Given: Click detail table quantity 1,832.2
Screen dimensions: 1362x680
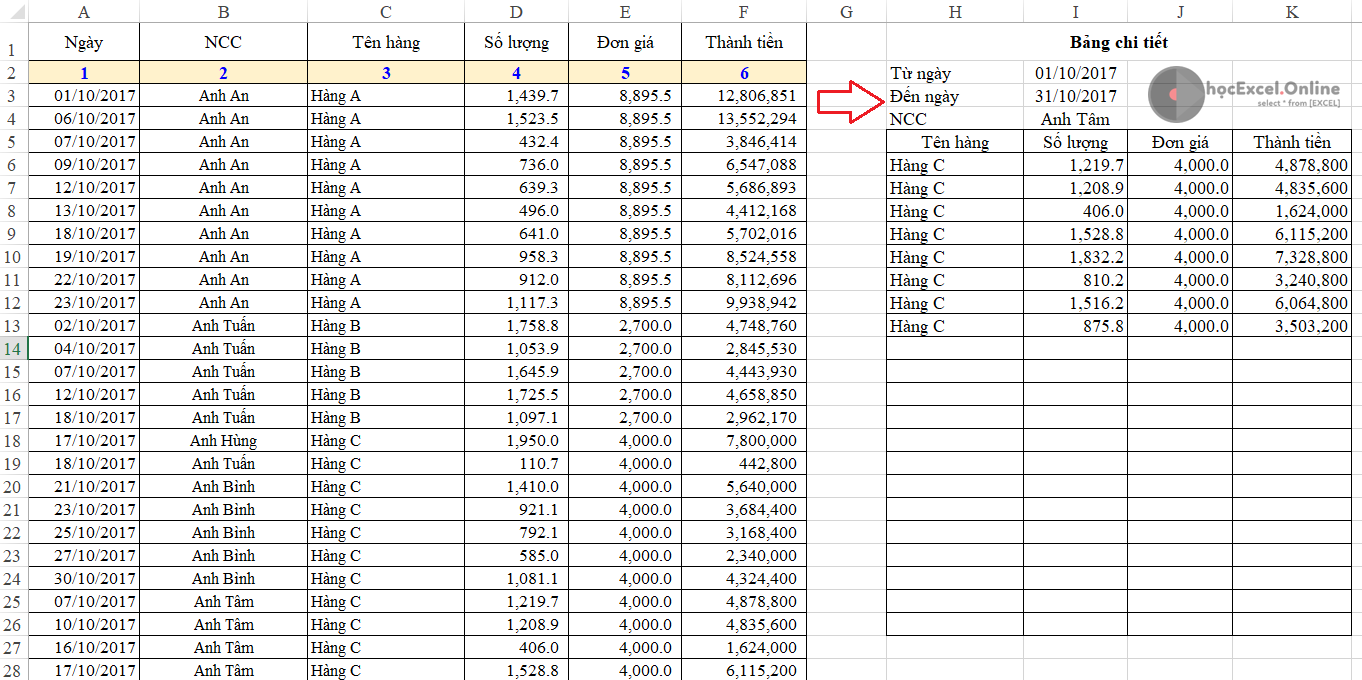Looking at the screenshot, I should click(x=1076, y=257).
